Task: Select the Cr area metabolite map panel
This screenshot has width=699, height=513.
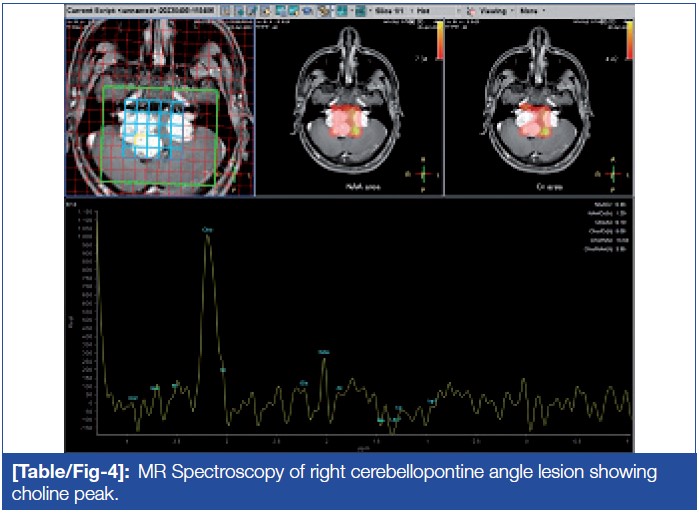Action: 538,110
